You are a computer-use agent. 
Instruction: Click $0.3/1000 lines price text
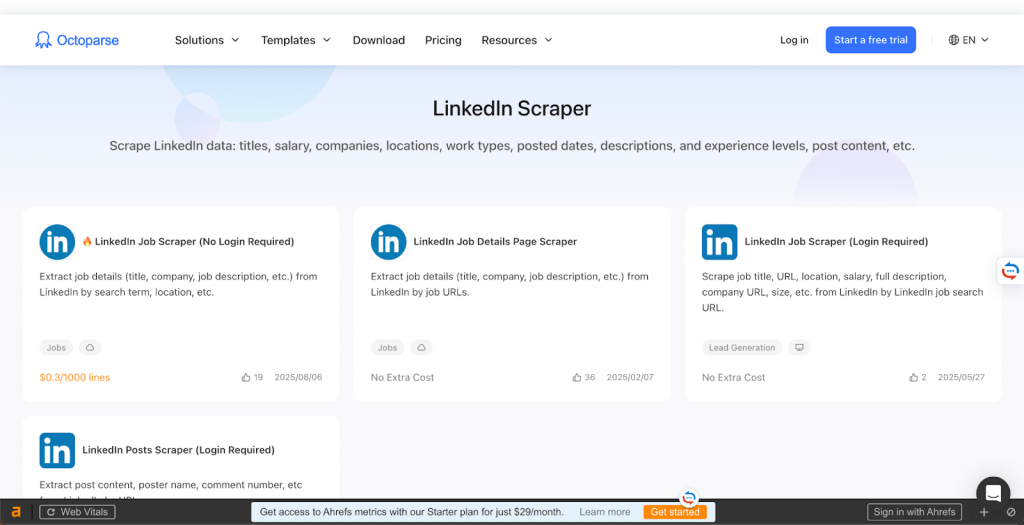(x=74, y=377)
